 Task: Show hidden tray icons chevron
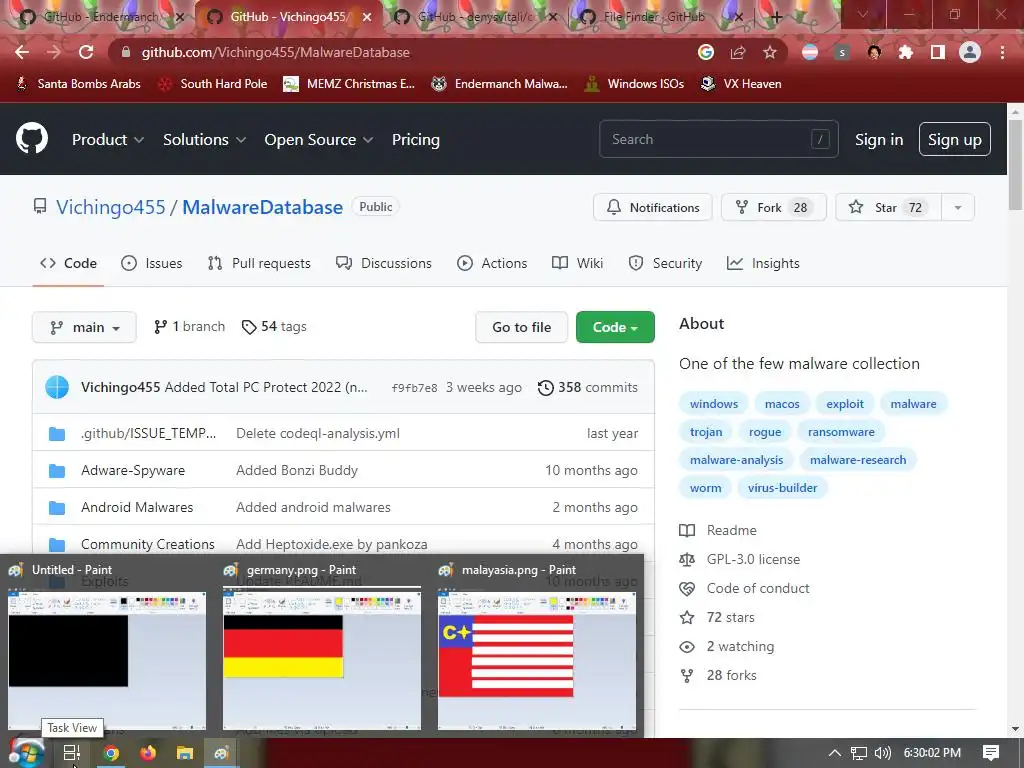[835, 753]
